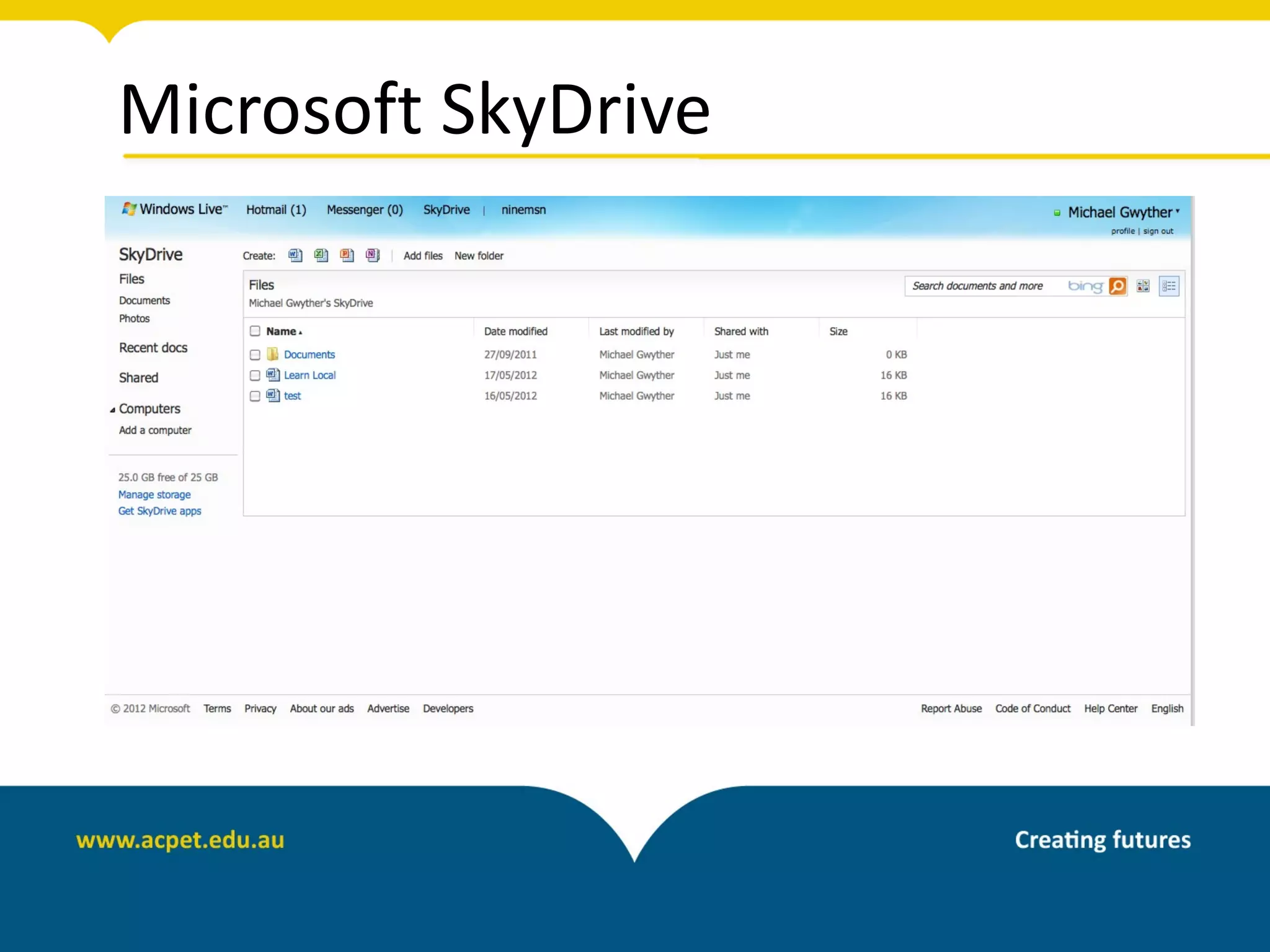
Task: Sort by Shared with column header
Action: 741,332
